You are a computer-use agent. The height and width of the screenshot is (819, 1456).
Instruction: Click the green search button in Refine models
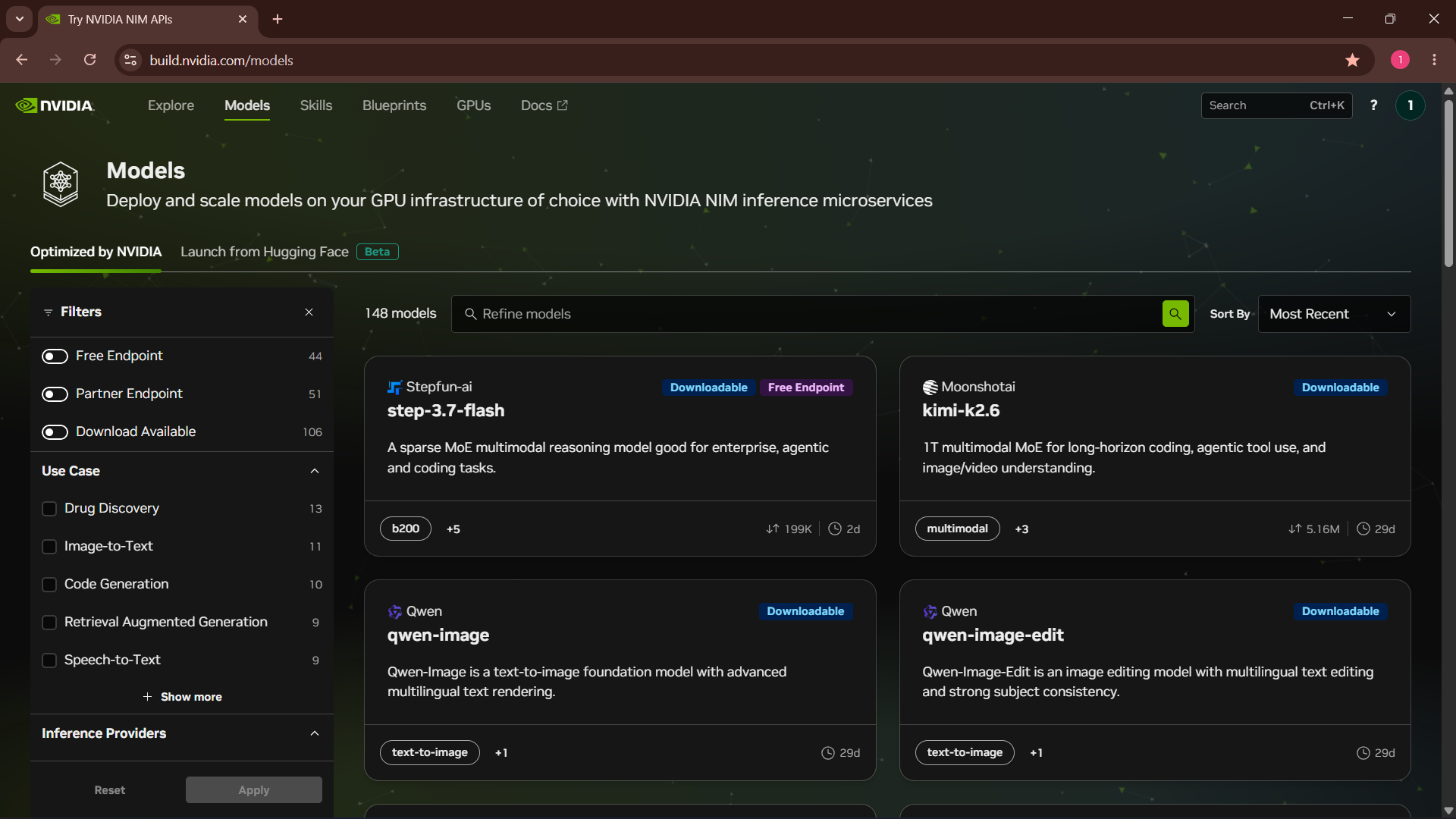1175,314
